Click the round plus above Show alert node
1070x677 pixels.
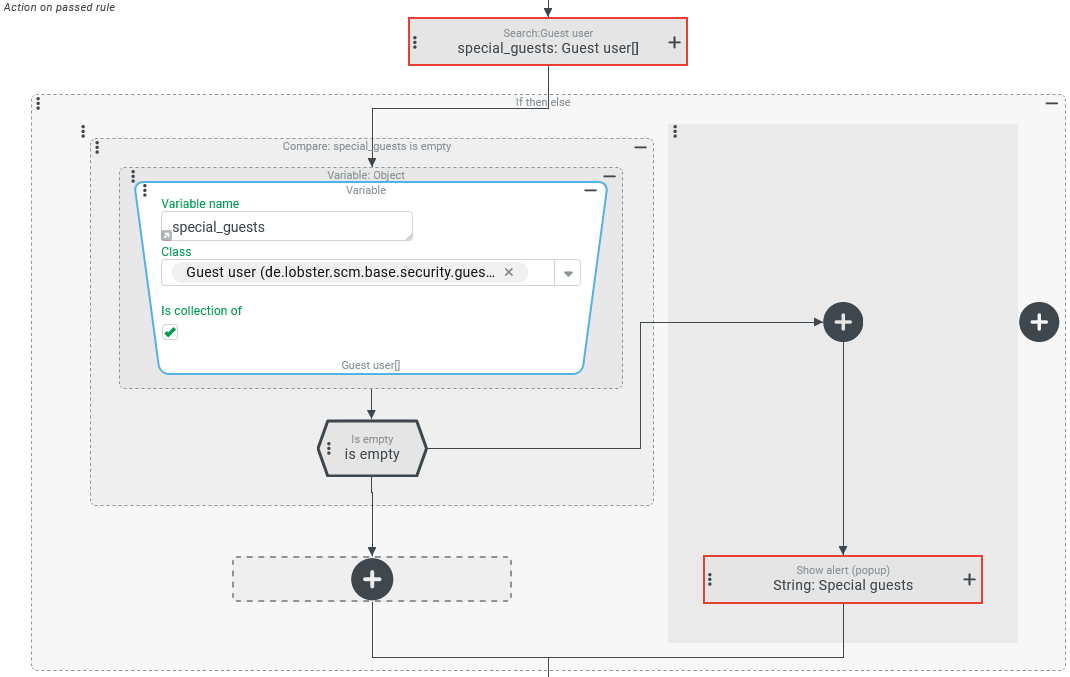(843, 322)
